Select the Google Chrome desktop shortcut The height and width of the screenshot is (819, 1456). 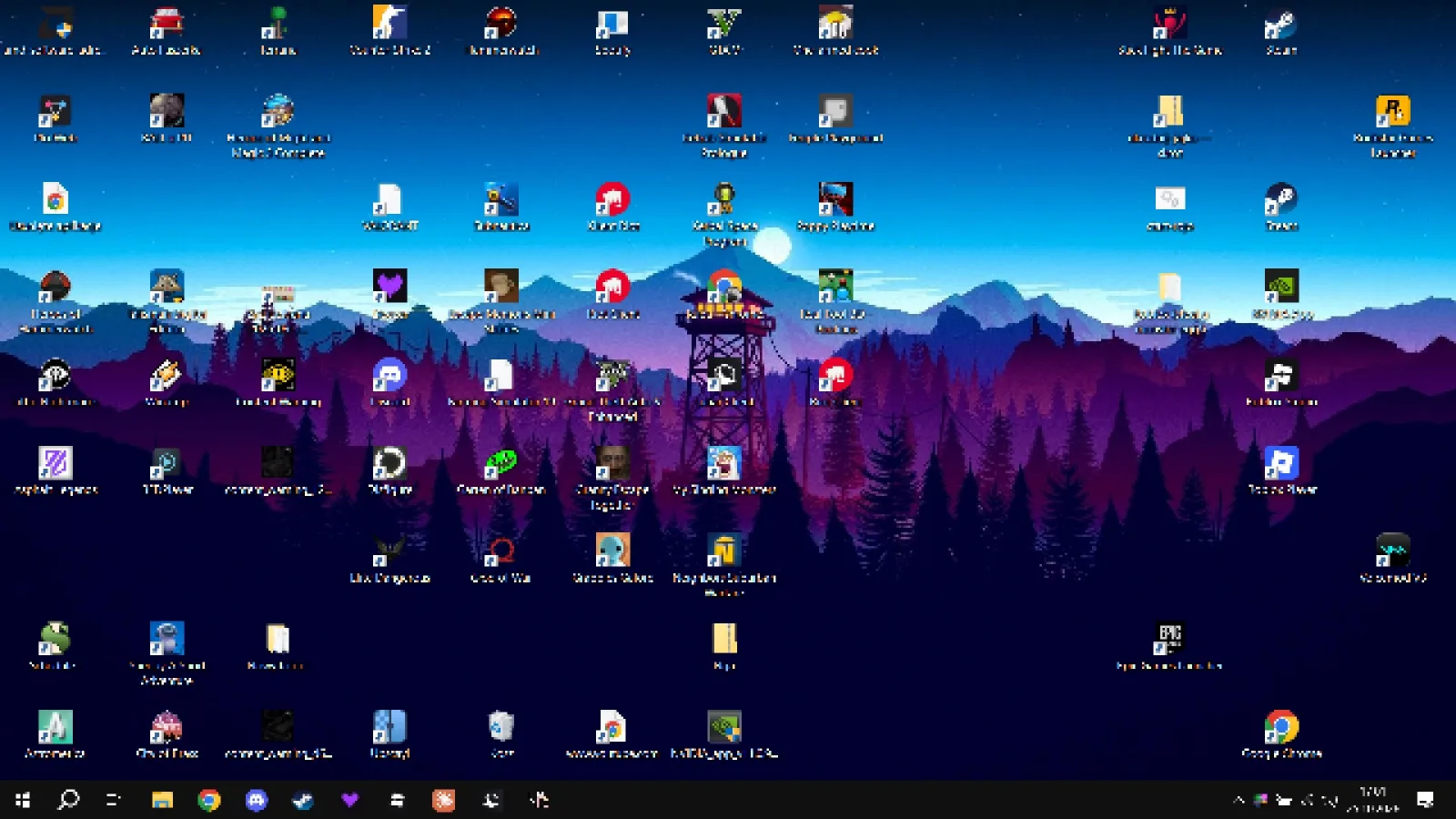point(1281,735)
